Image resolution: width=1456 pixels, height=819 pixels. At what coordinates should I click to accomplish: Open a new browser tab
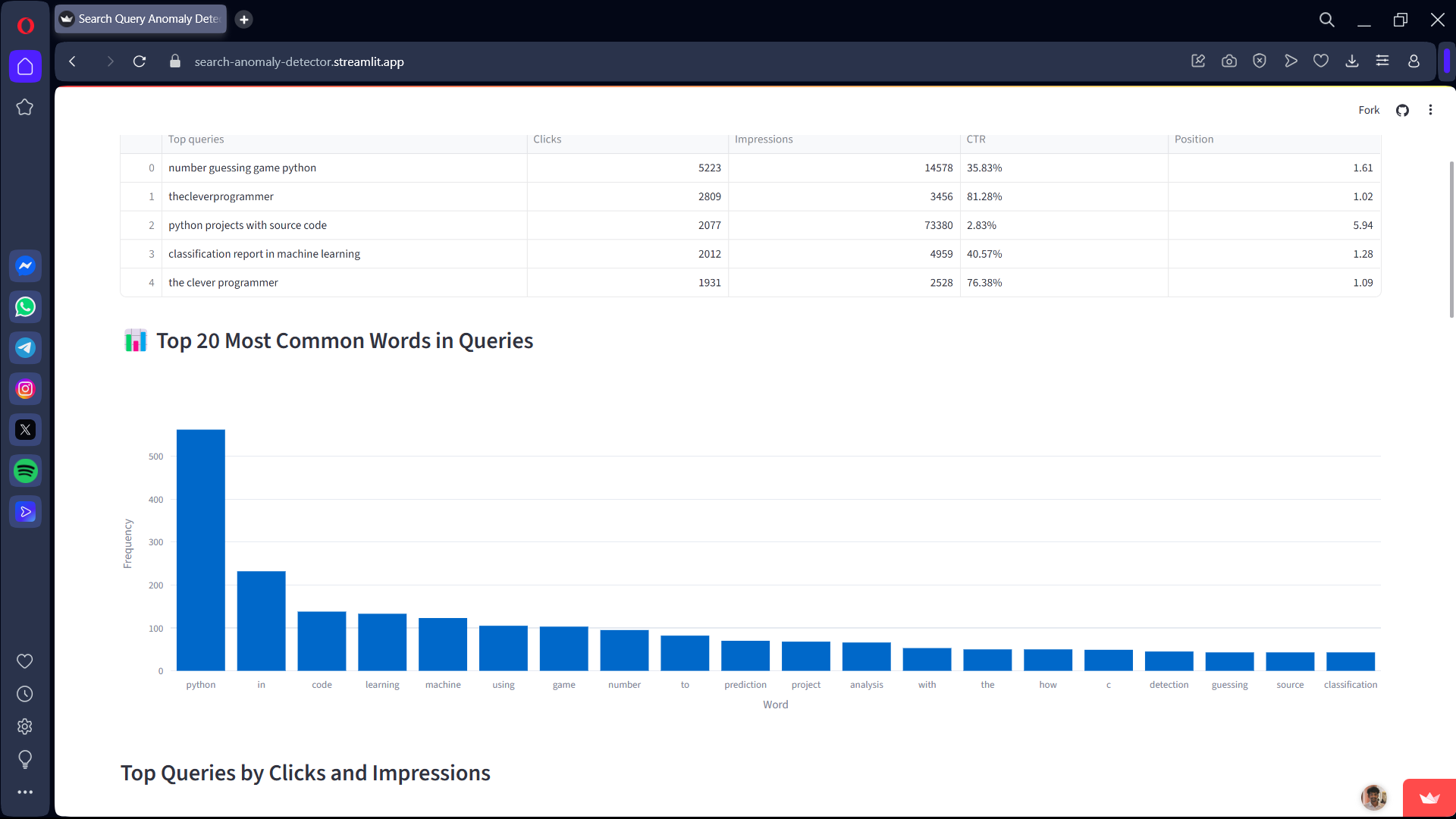(243, 20)
